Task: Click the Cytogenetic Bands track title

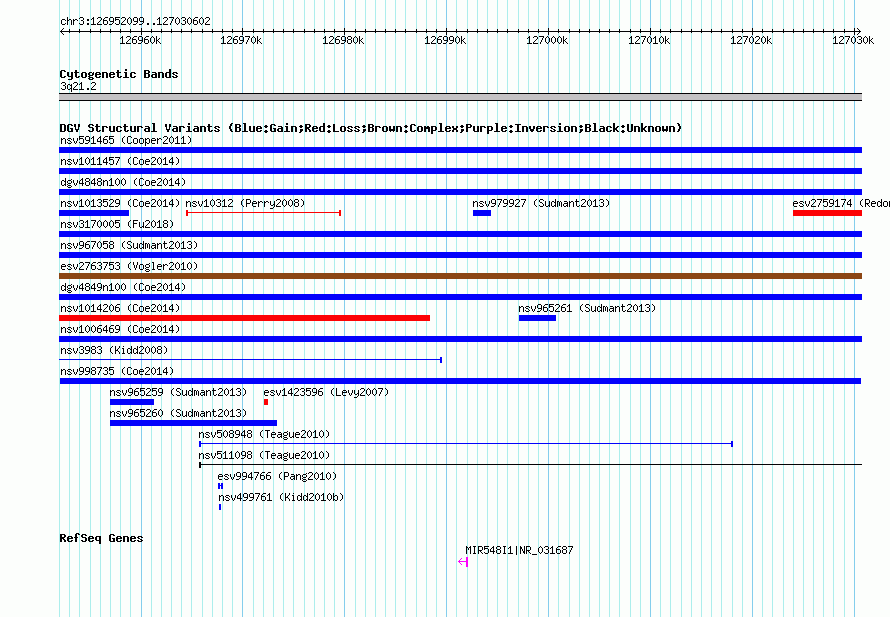Action: 119,74
